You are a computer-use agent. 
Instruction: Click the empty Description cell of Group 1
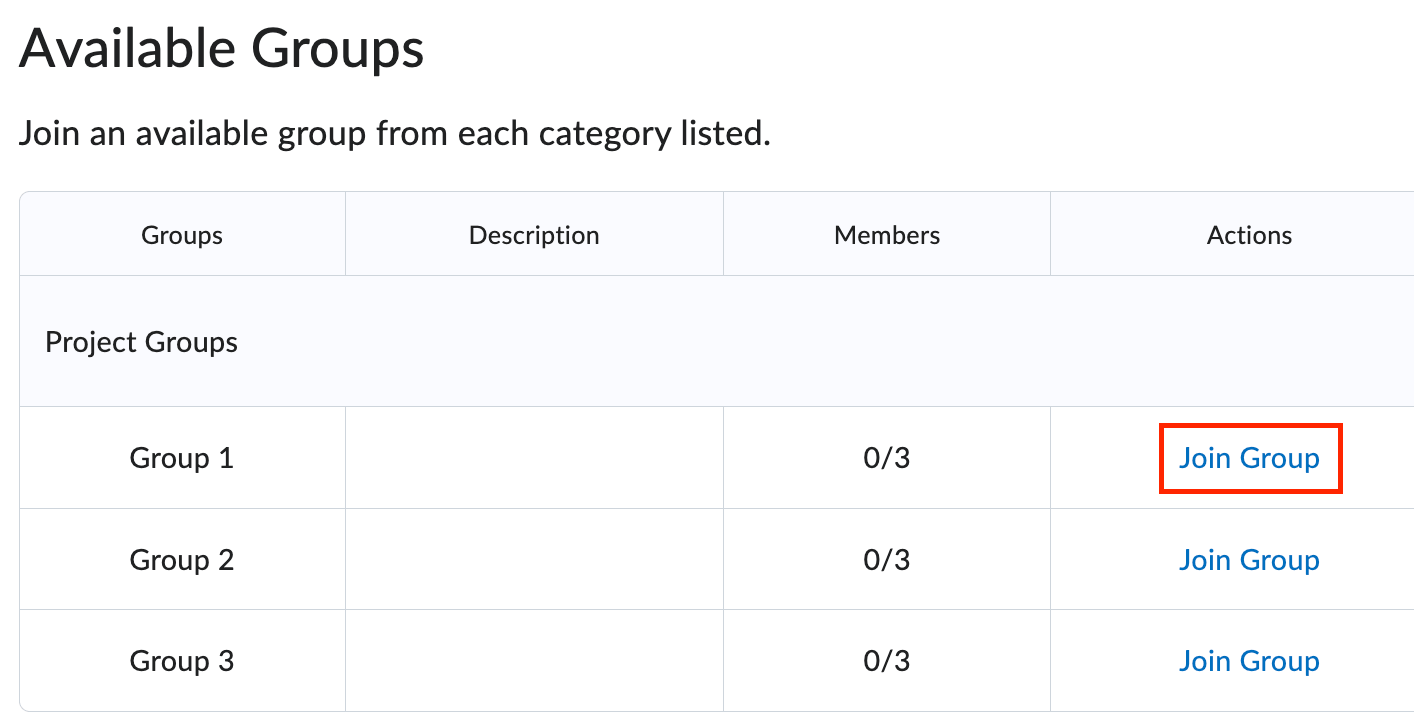coord(534,458)
